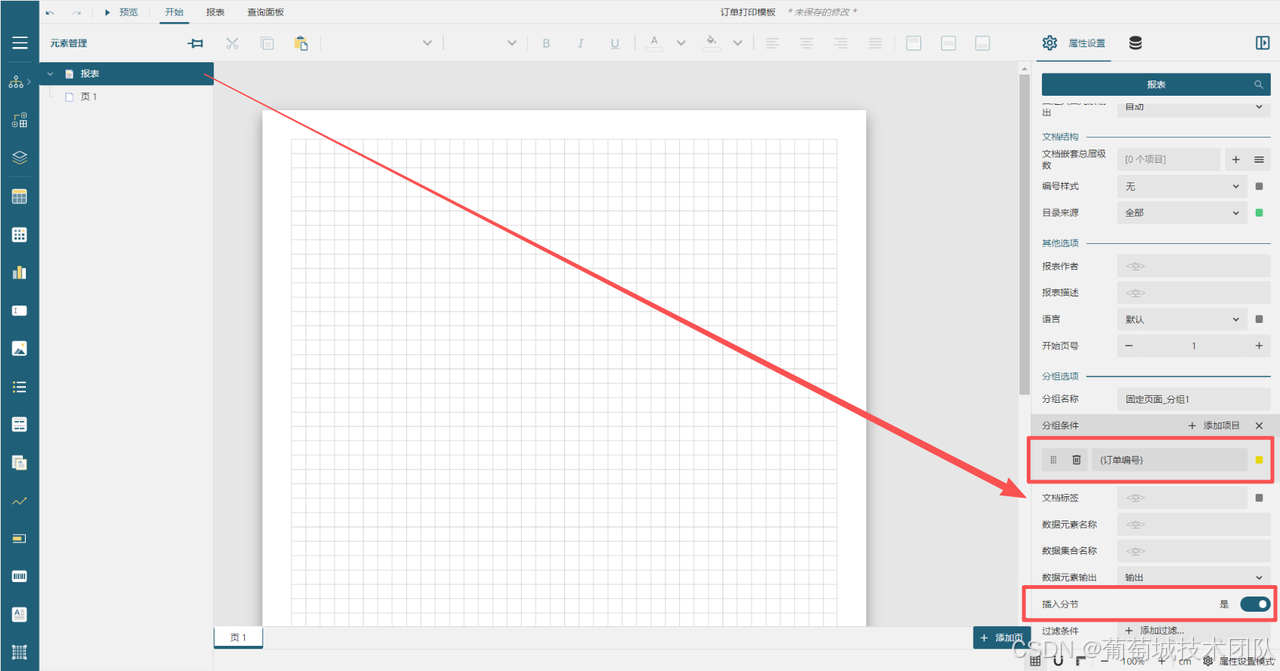Switch to the 报表 ribbon tab
1280x671 pixels.
click(x=215, y=12)
